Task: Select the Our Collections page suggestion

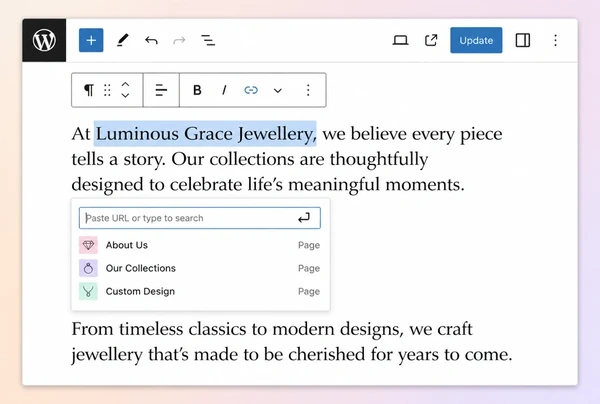Action: point(200,268)
